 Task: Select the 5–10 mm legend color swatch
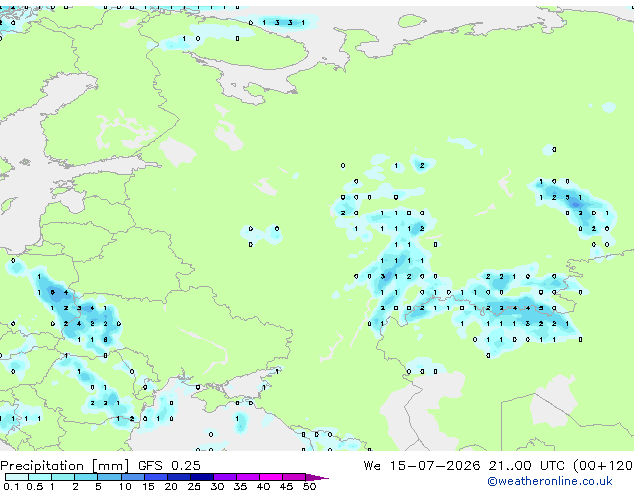point(109,477)
